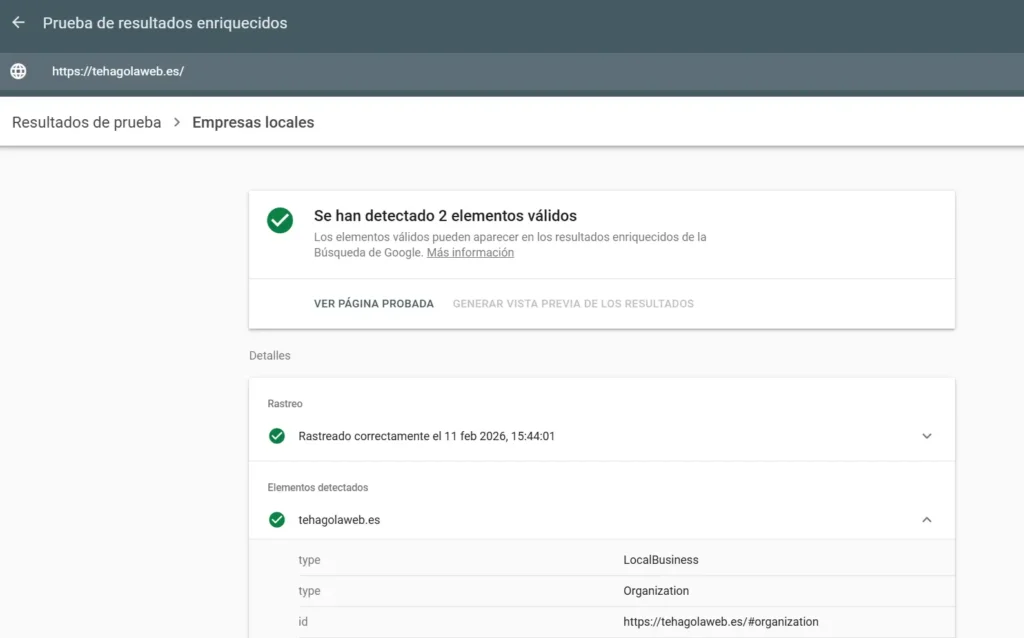
Task: Click the green check next to tehagolaweb.es
Action: [277, 520]
